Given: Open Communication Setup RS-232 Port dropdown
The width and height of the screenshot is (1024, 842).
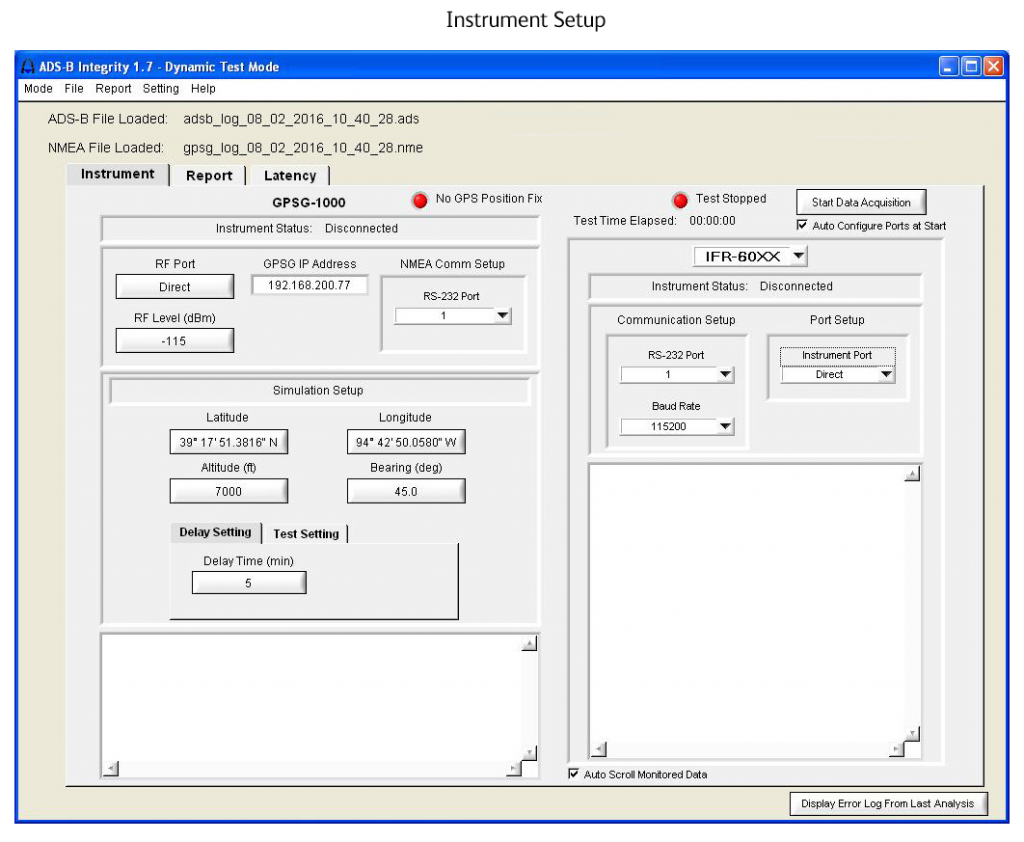Looking at the screenshot, I should (677, 375).
